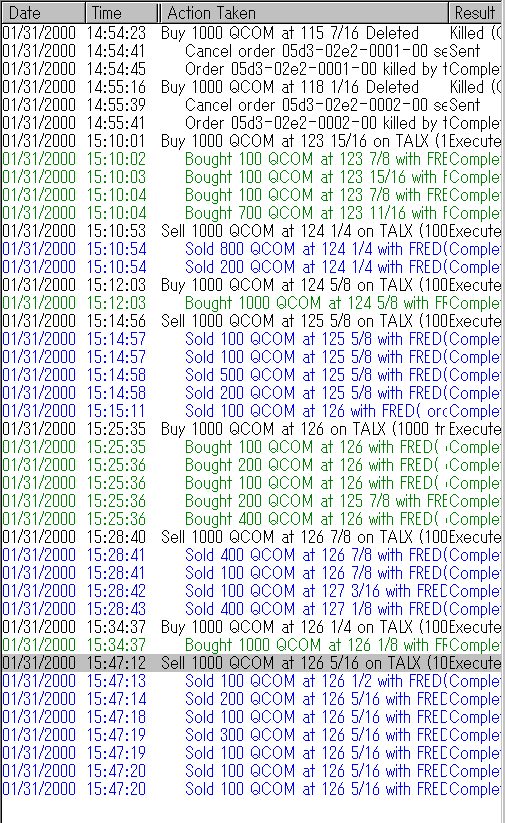The image size is (505, 823).
Task: Select Buy 1000 QCOM at 124 5/8 on TALX row
Action: 252,285
